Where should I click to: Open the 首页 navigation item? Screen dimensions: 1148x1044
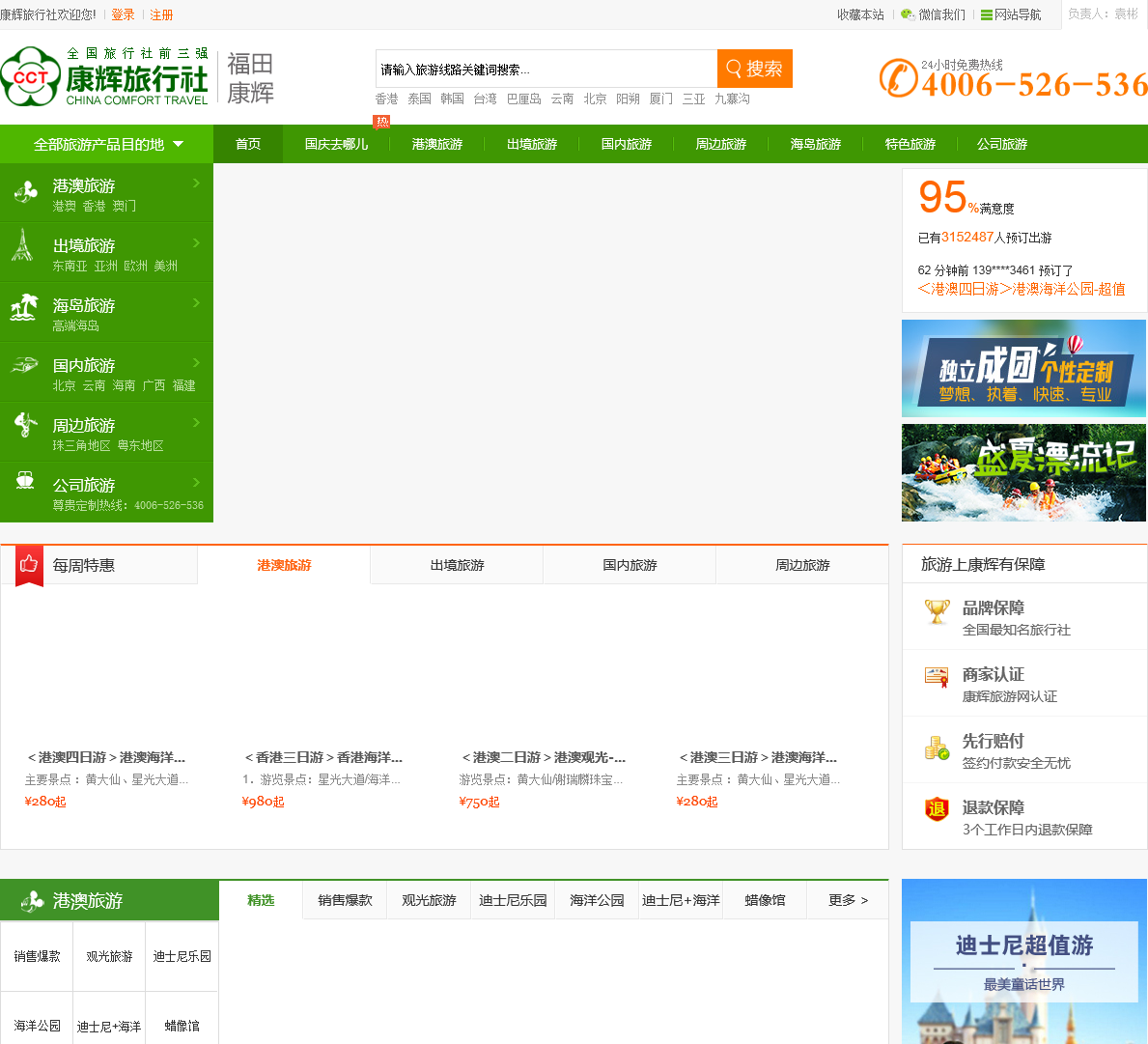[x=248, y=144]
